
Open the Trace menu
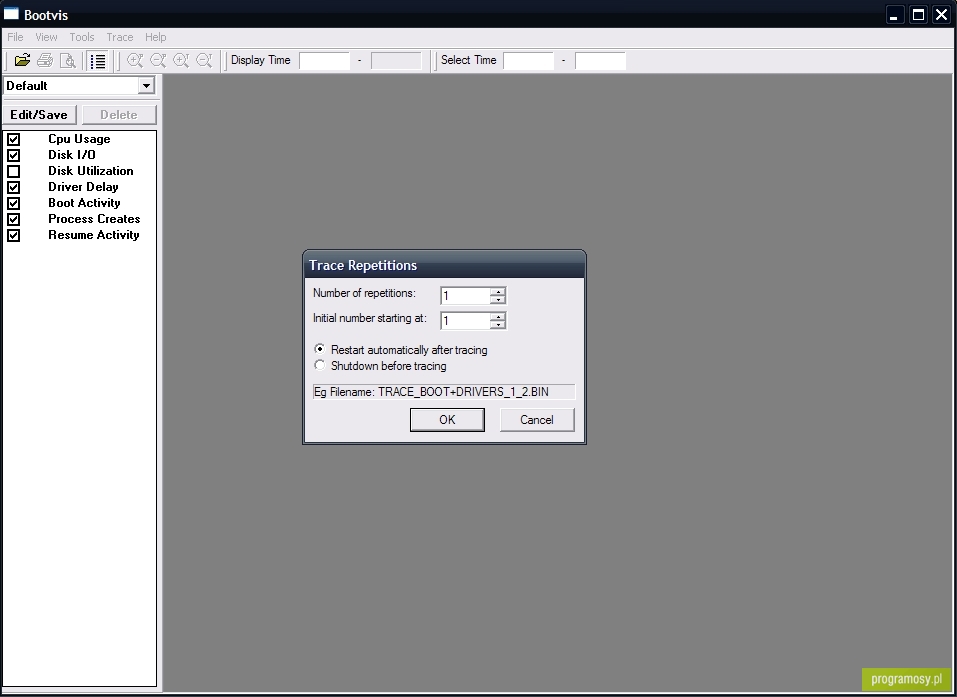point(120,37)
